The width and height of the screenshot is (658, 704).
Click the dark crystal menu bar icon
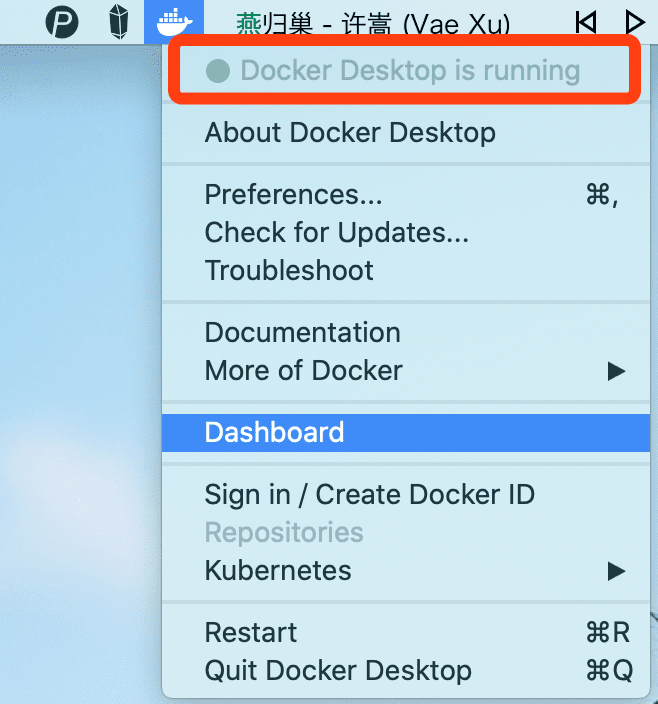pyautogui.click(x=119, y=22)
